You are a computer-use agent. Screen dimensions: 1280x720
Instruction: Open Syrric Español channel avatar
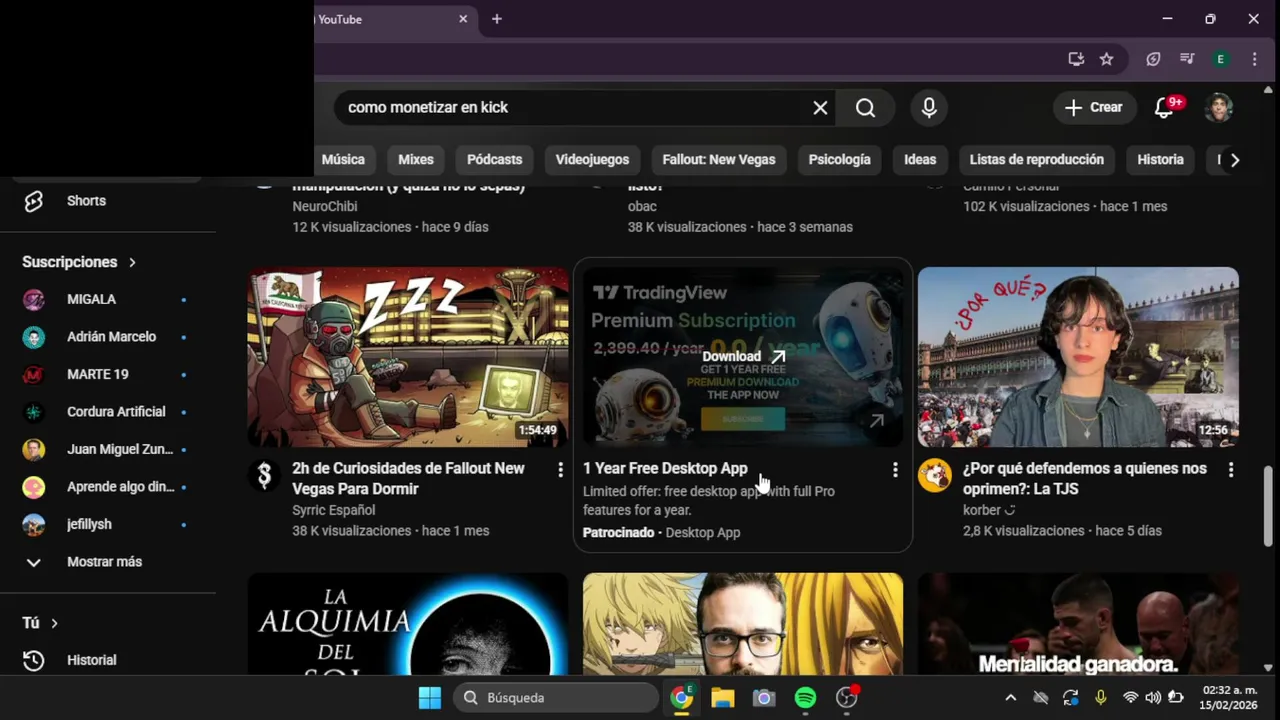pos(264,476)
